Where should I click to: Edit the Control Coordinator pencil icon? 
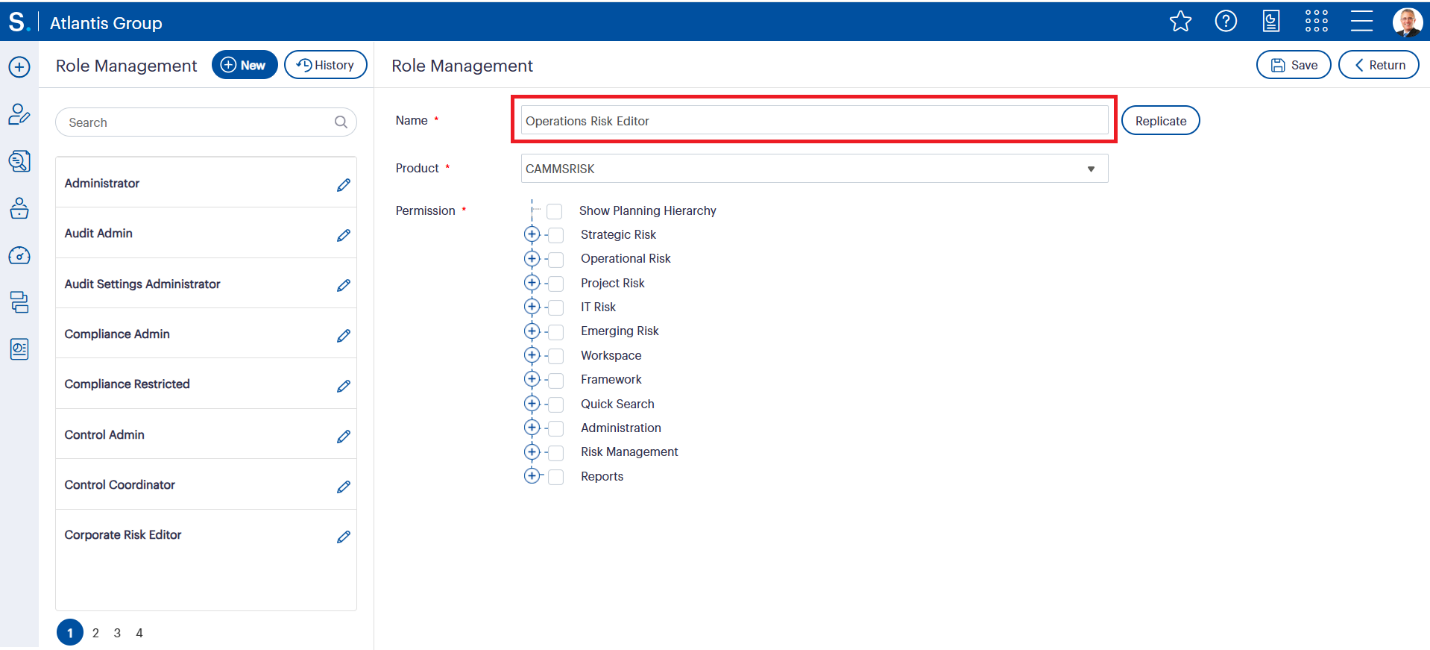coord(343,486)
